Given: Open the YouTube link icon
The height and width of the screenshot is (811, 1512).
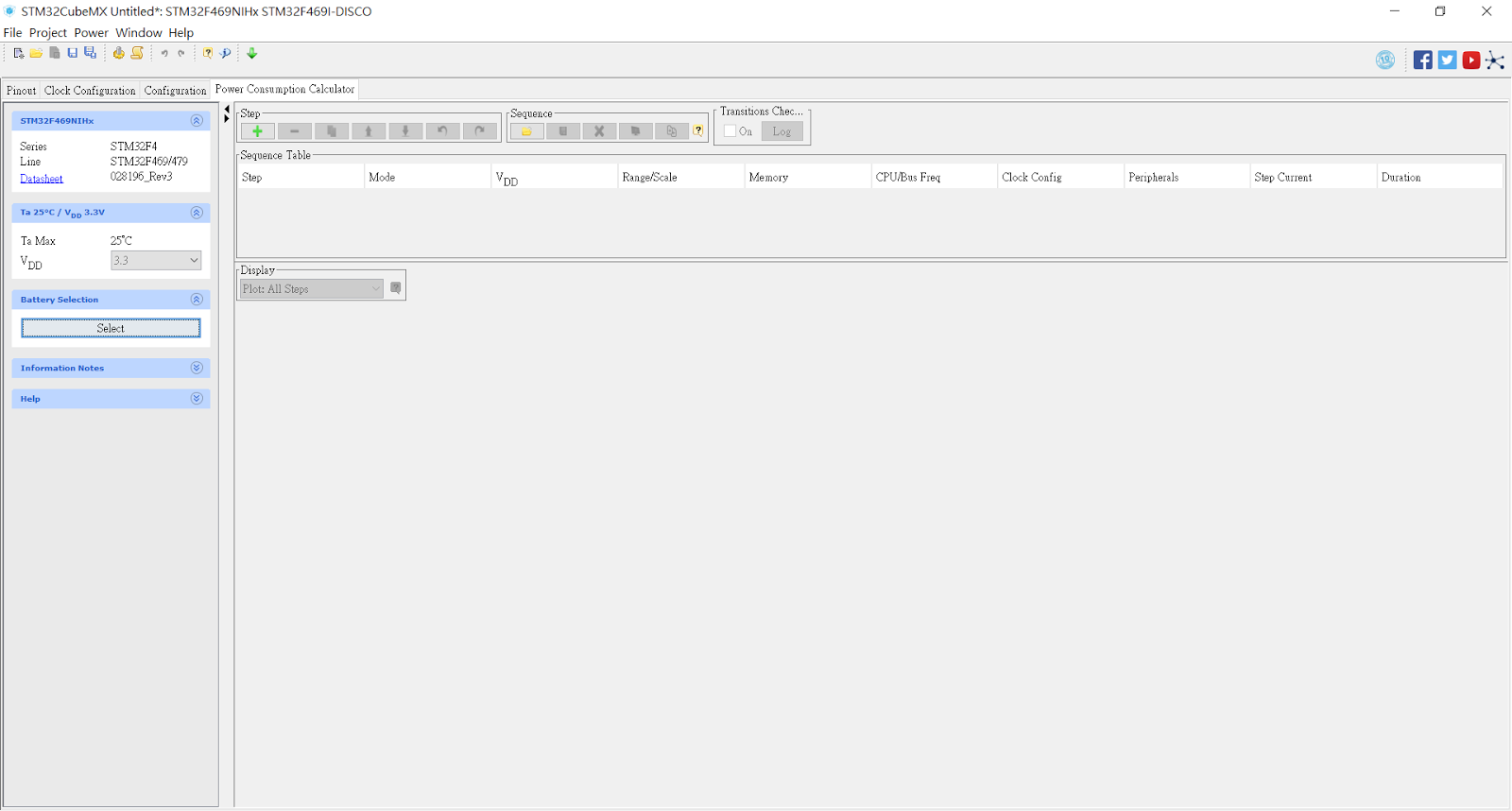Looking at the screenshot, I should click(1470, 60).
